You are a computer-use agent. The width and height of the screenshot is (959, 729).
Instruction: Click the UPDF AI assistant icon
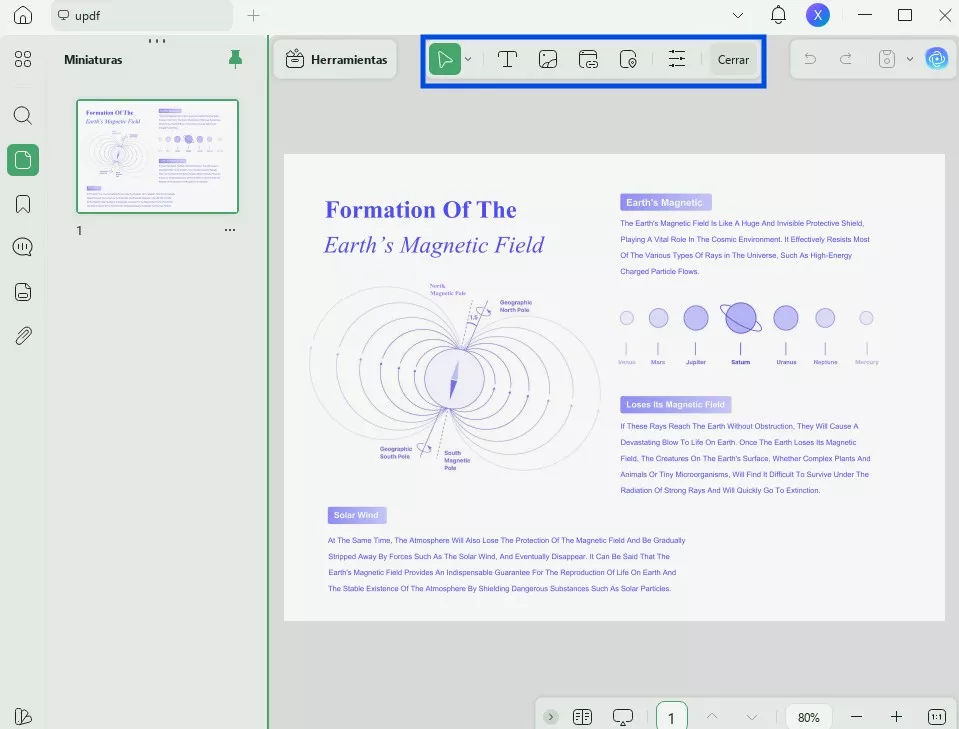tap(937, 59)
